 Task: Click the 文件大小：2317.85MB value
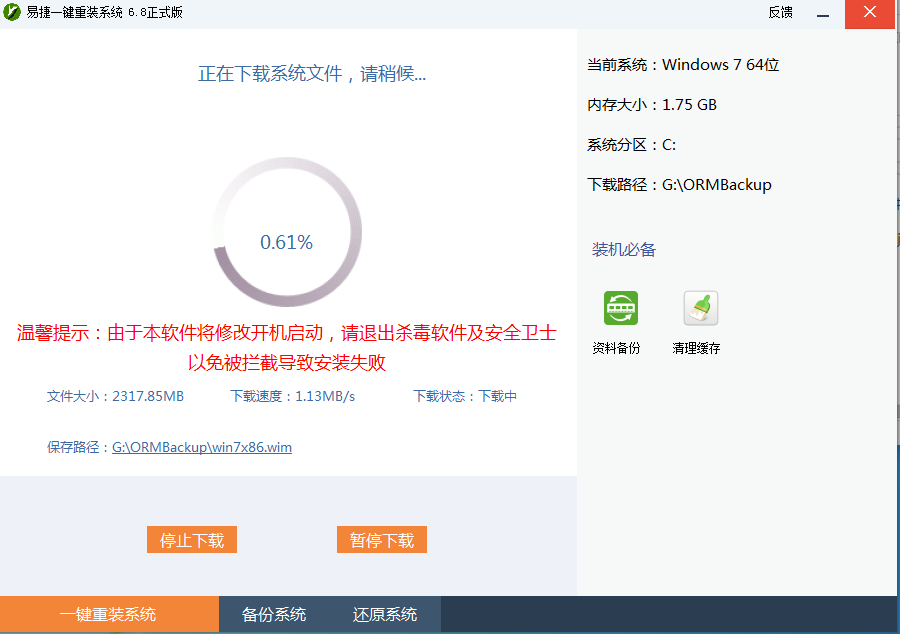click(x=115, y=396)
